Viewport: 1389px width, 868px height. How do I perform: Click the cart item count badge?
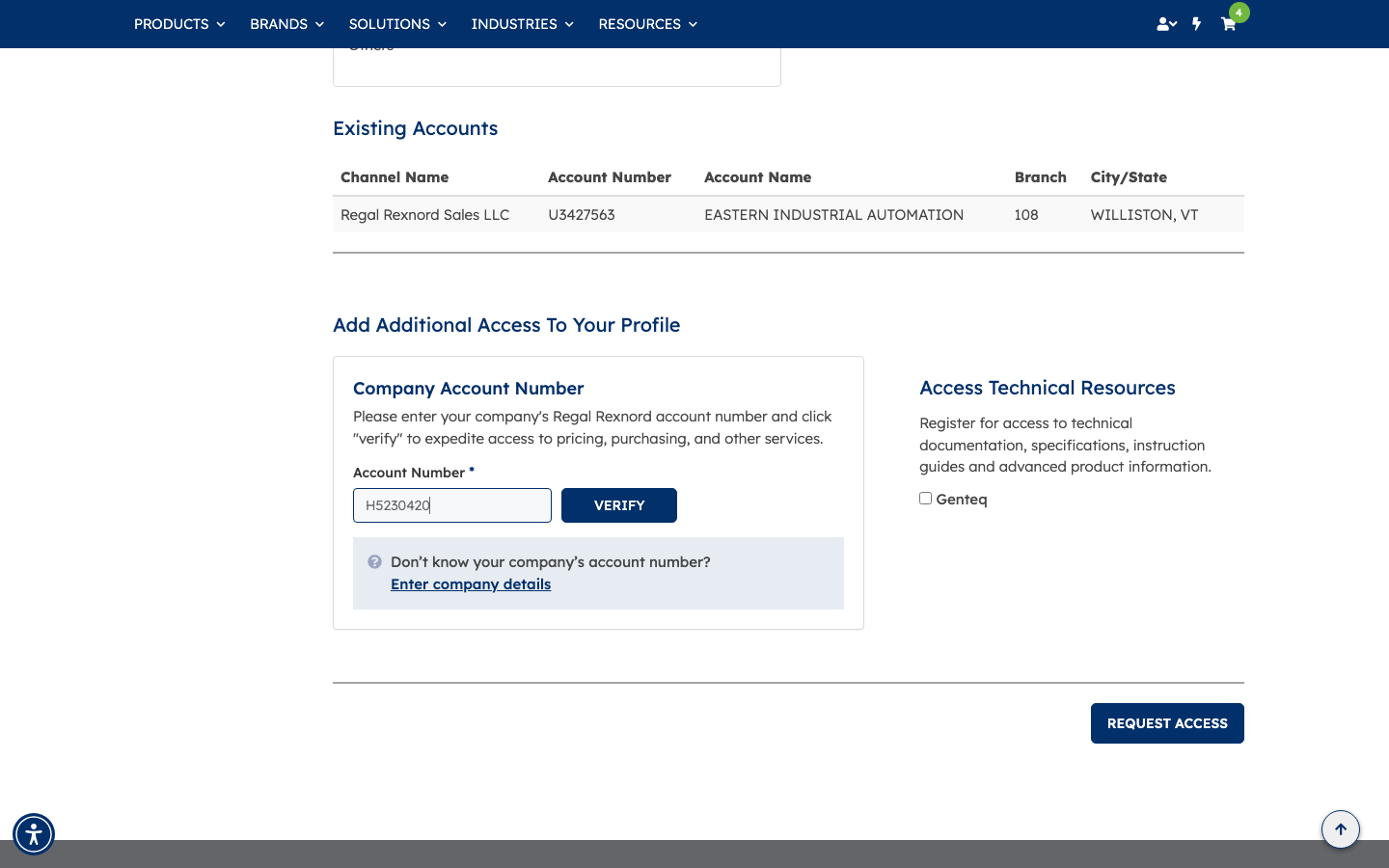tap(1239, 13)
